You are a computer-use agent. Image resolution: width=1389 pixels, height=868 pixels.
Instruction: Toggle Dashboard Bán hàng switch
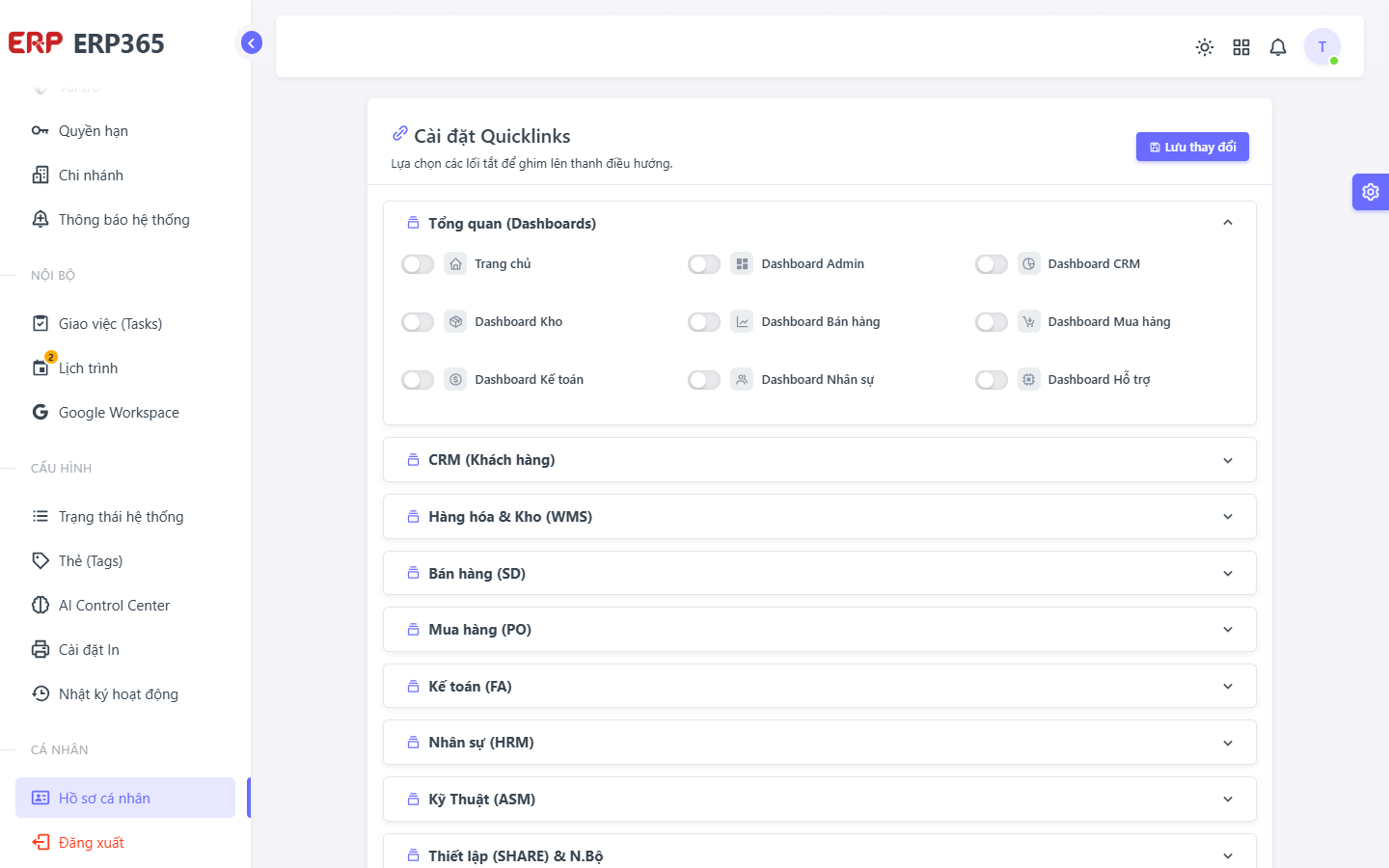tap(704, 322)
